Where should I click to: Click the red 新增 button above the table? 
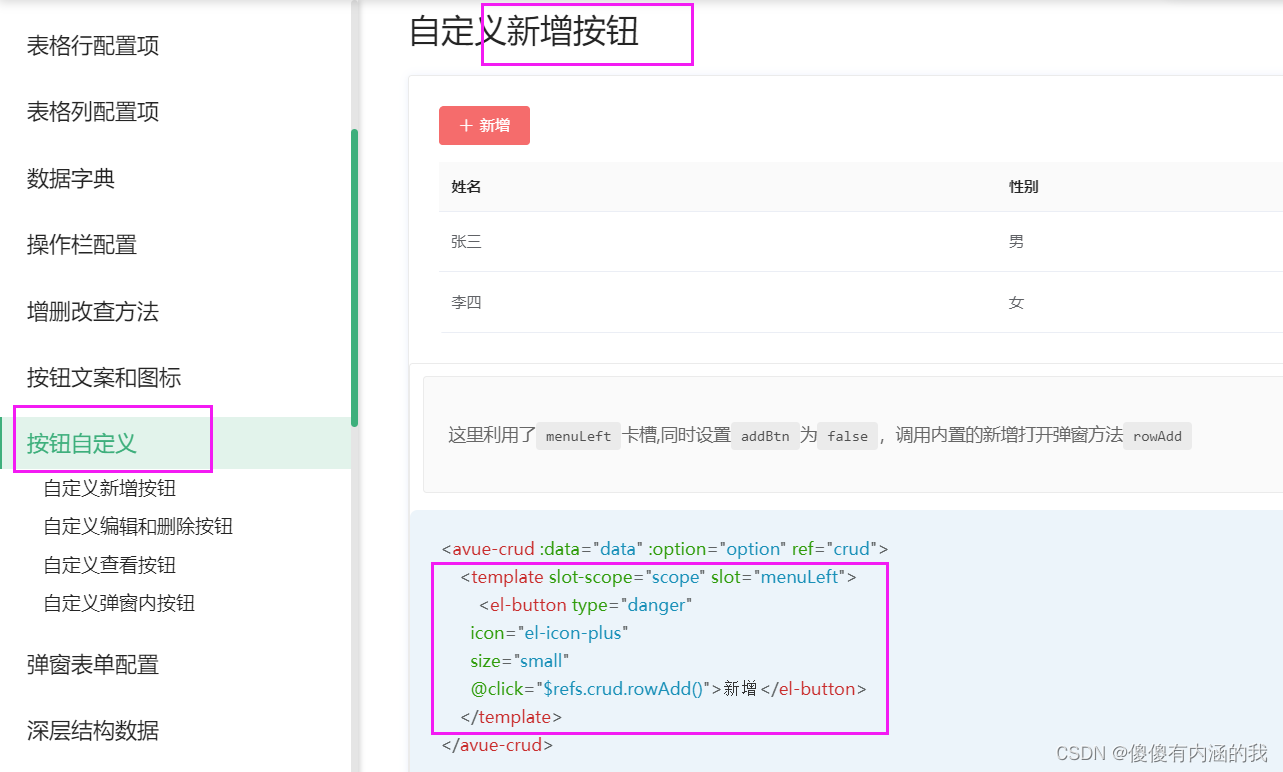(x=484, y=125)
